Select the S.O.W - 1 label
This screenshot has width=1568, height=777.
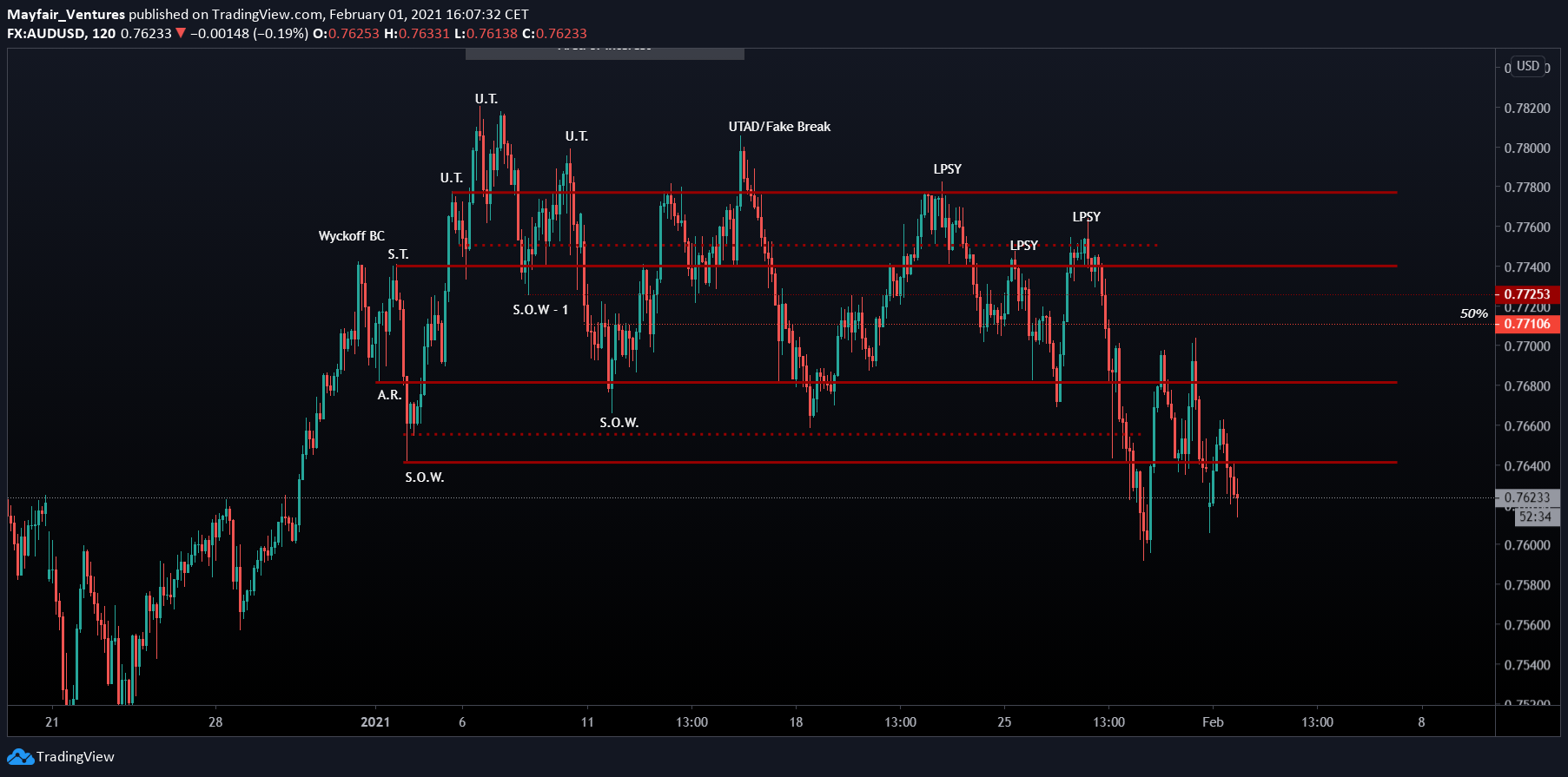(540, 310)
